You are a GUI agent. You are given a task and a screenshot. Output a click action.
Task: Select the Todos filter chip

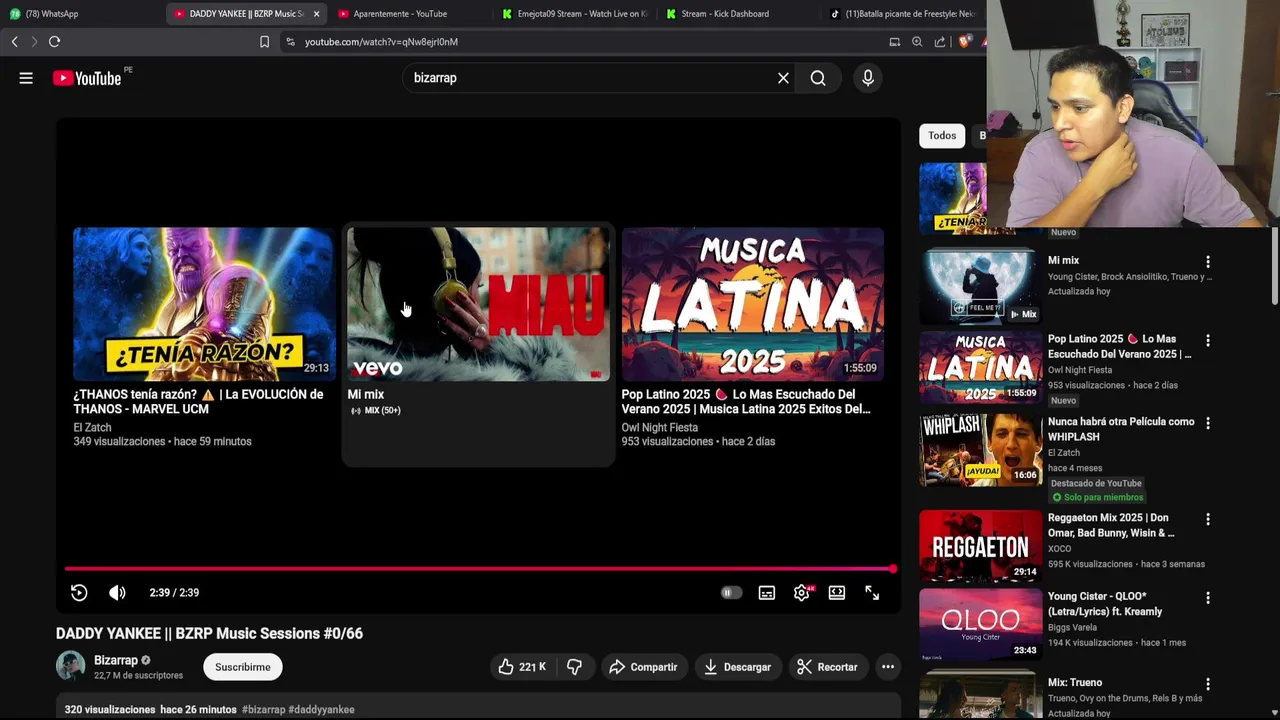pyautogui.click(x=942, y=136)
